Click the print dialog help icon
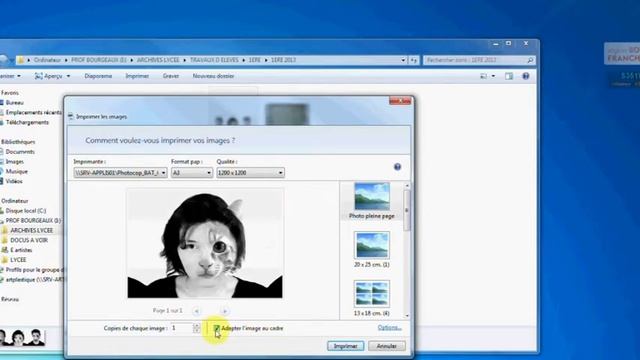Image resolution: width=640 pixels, height=360 pixels. (398, 167)
